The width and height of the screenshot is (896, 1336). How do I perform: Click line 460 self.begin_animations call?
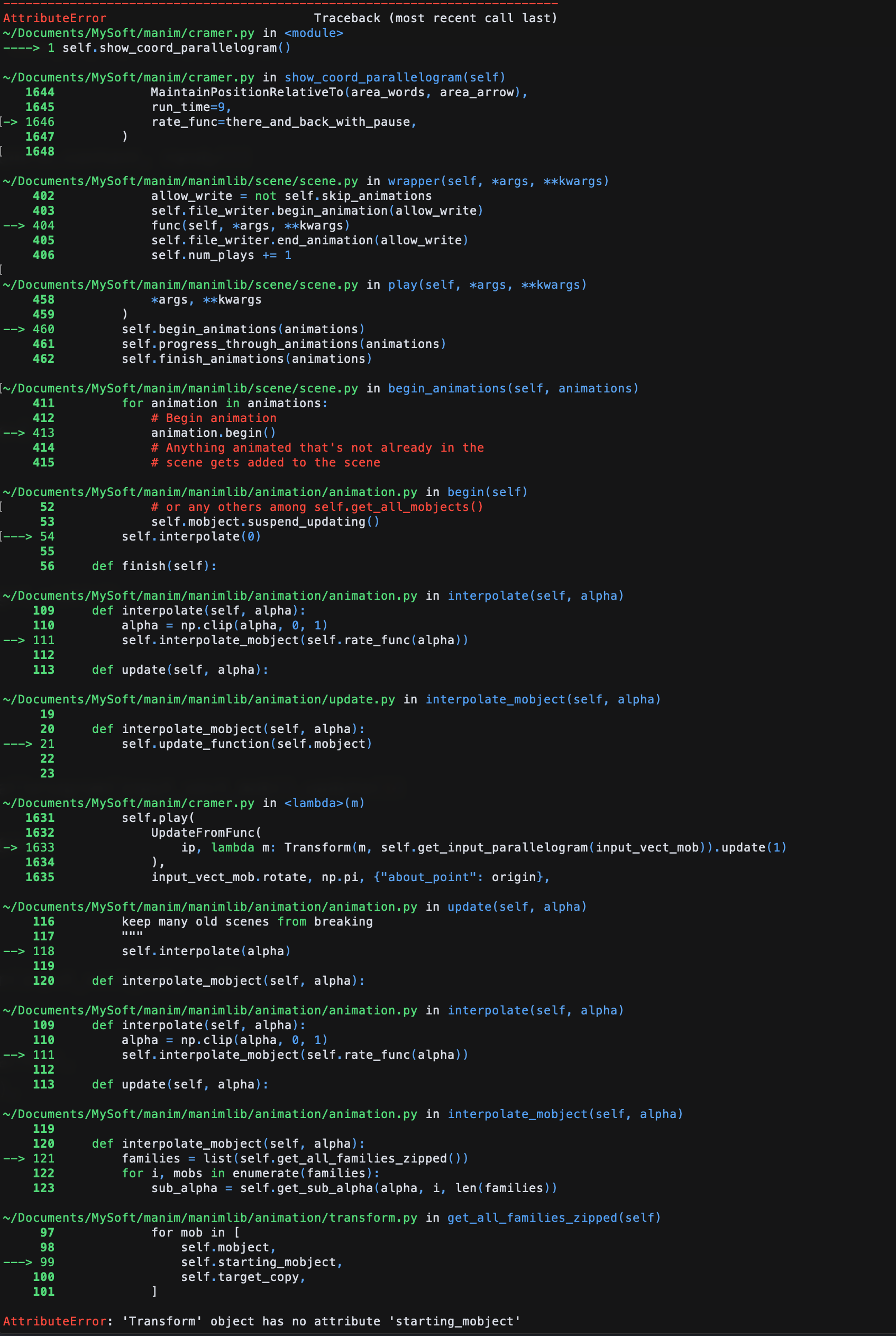coord(243,329)
